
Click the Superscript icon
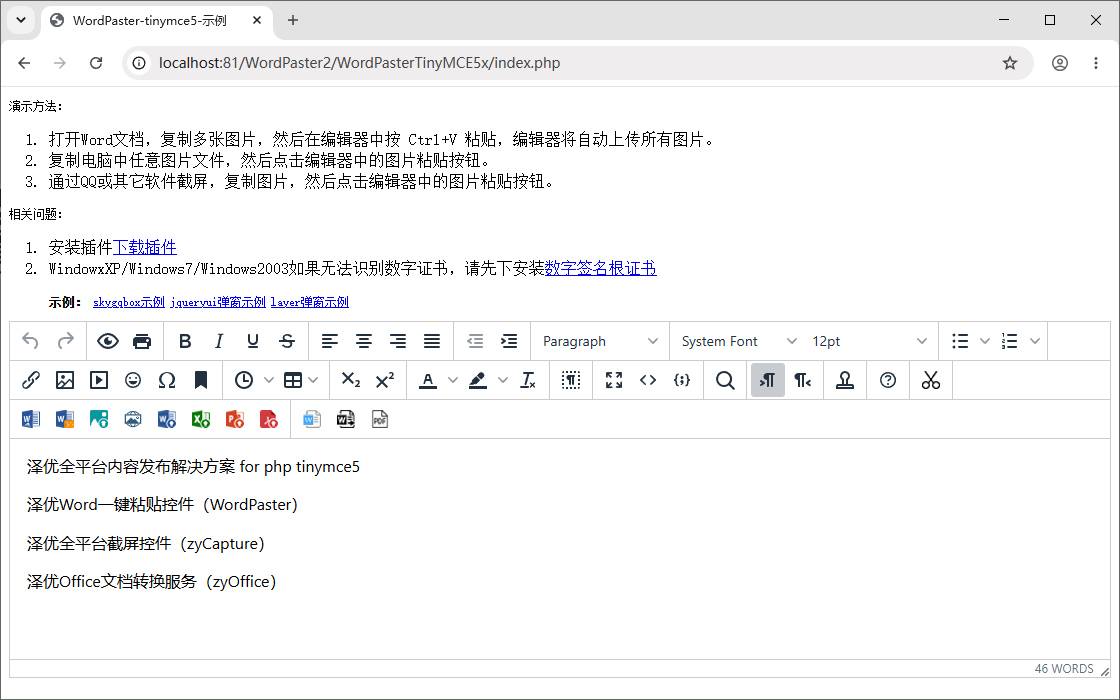click(x=385, y=380)
